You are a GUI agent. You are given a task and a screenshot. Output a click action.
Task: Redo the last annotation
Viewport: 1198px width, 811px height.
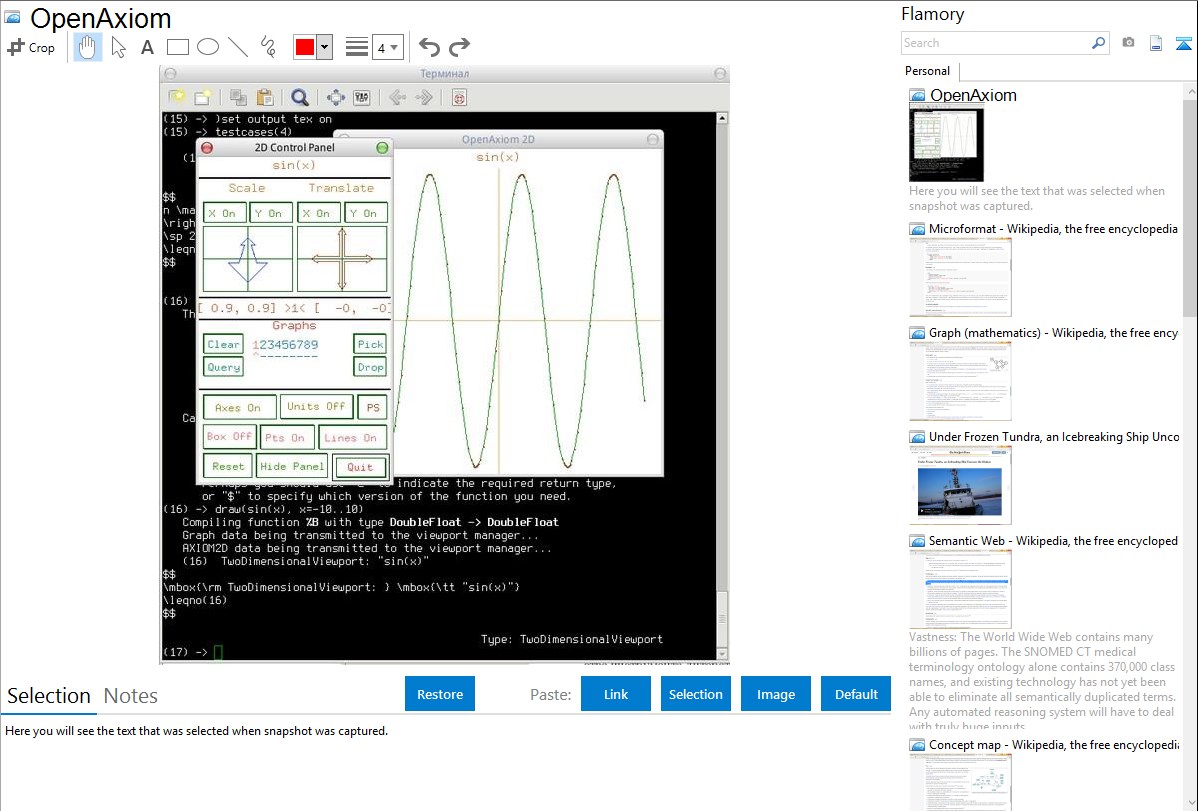coord(459,47)
